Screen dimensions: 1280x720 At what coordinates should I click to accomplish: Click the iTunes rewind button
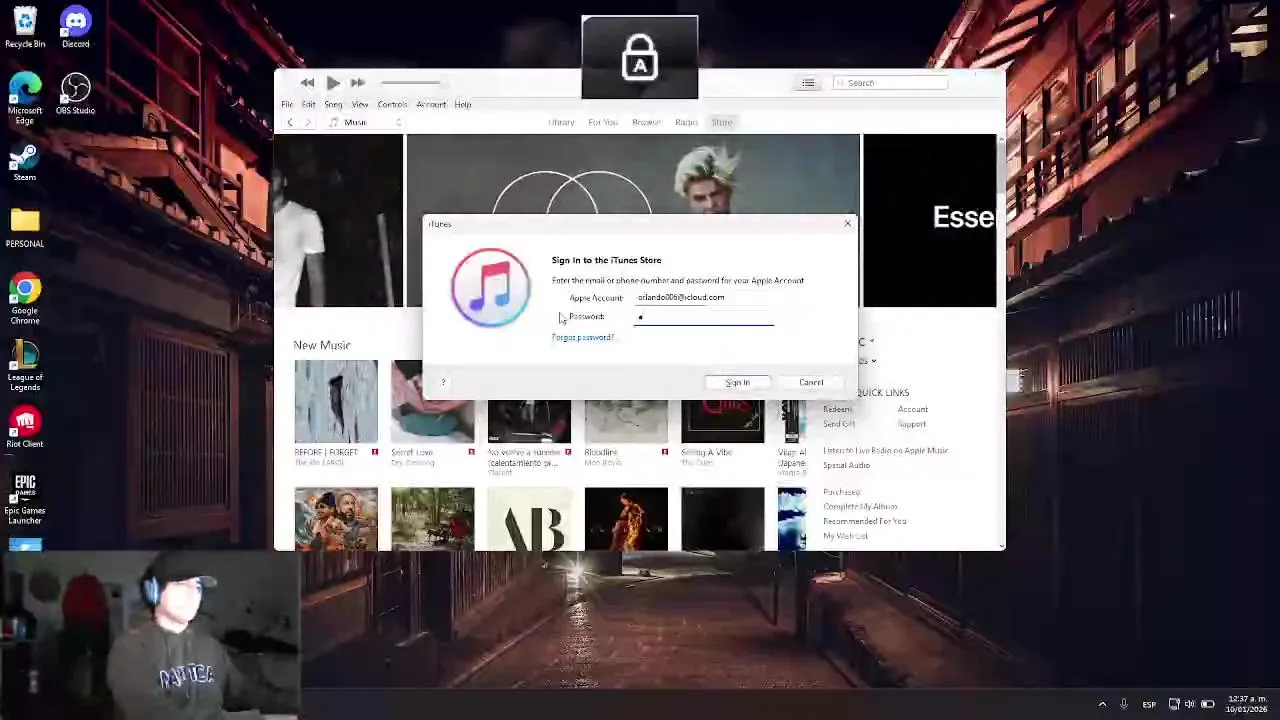coord(307,83)
